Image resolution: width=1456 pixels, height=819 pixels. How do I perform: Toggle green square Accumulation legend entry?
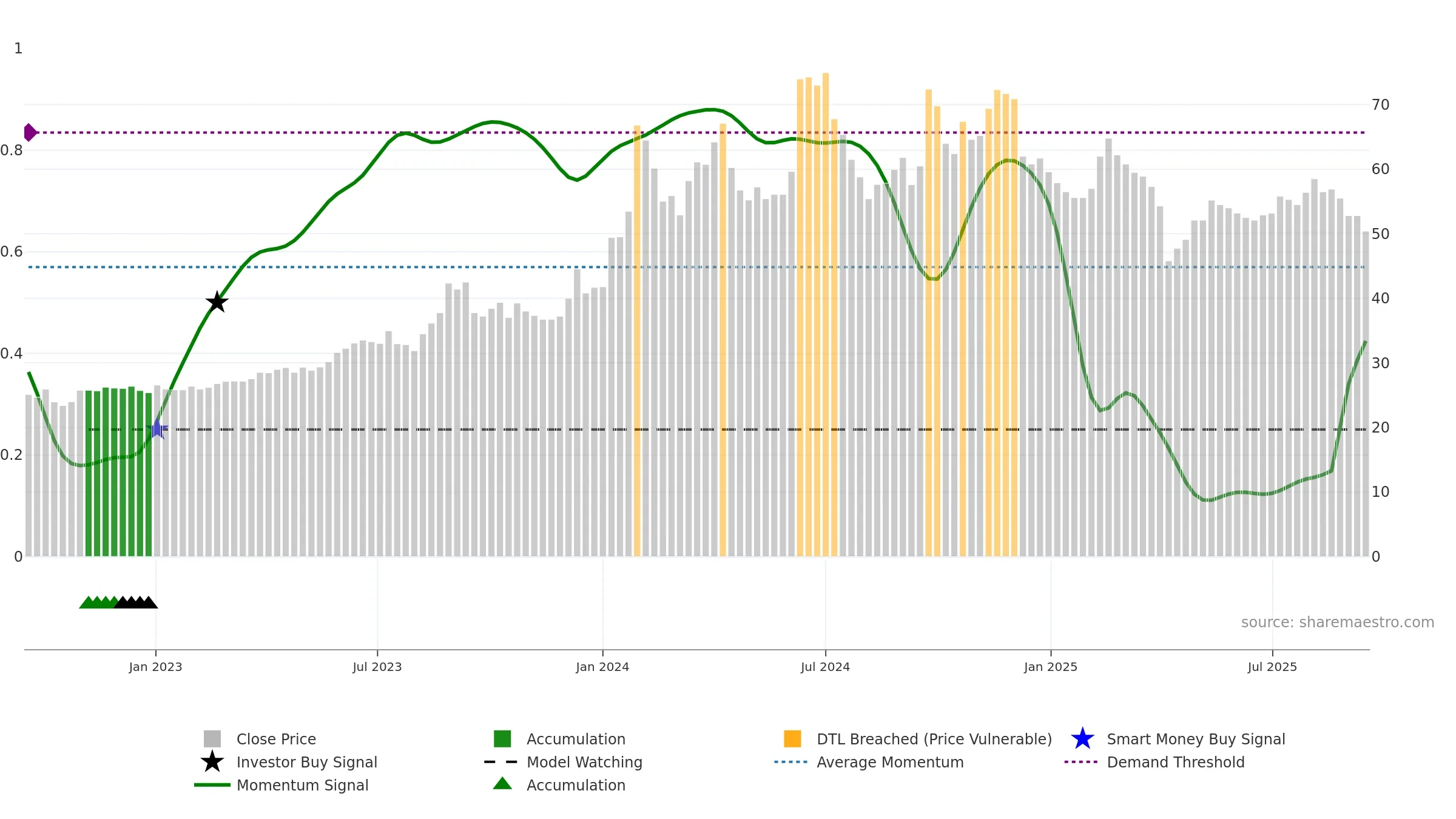[559, 739]
